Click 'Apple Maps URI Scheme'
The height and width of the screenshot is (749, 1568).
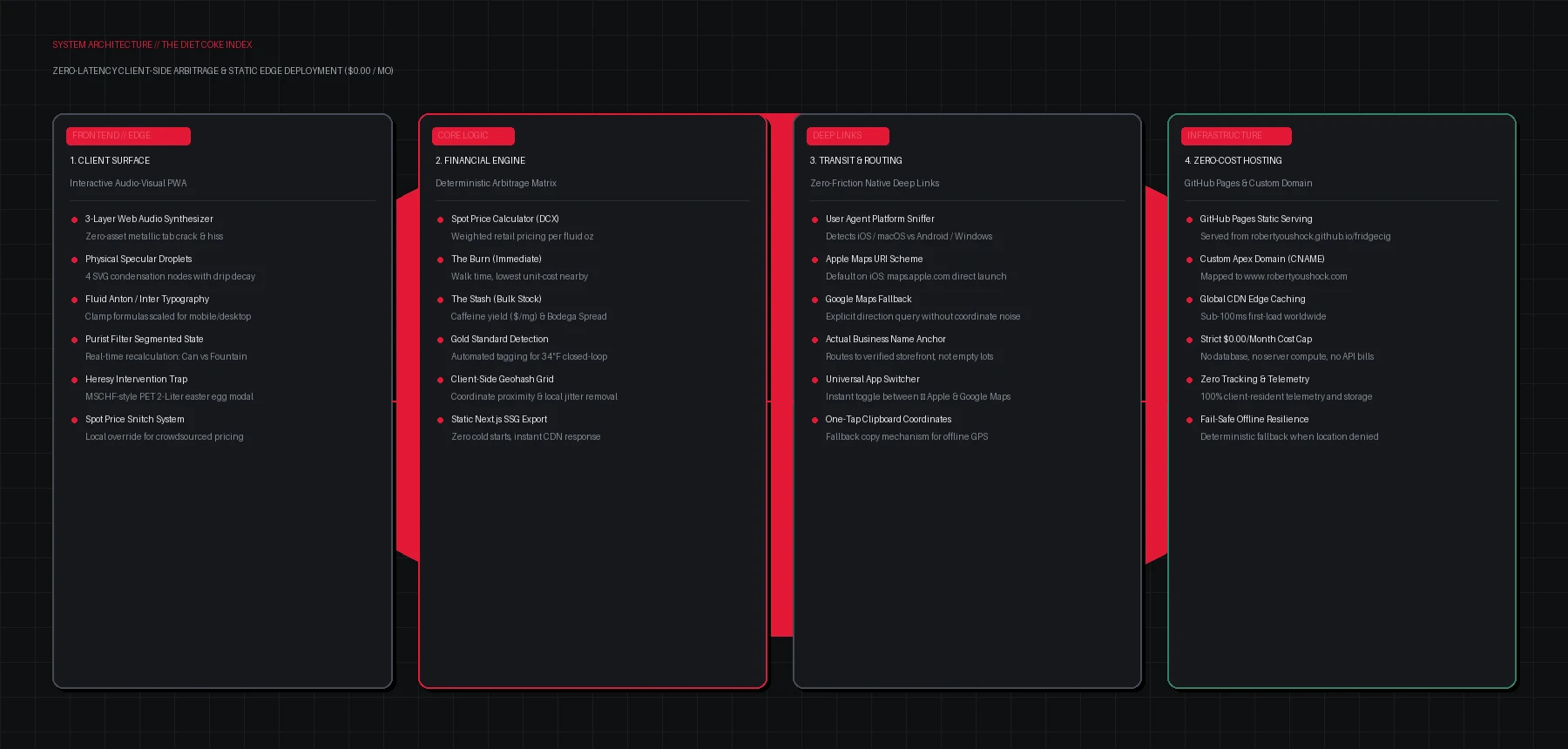point(874,259)
